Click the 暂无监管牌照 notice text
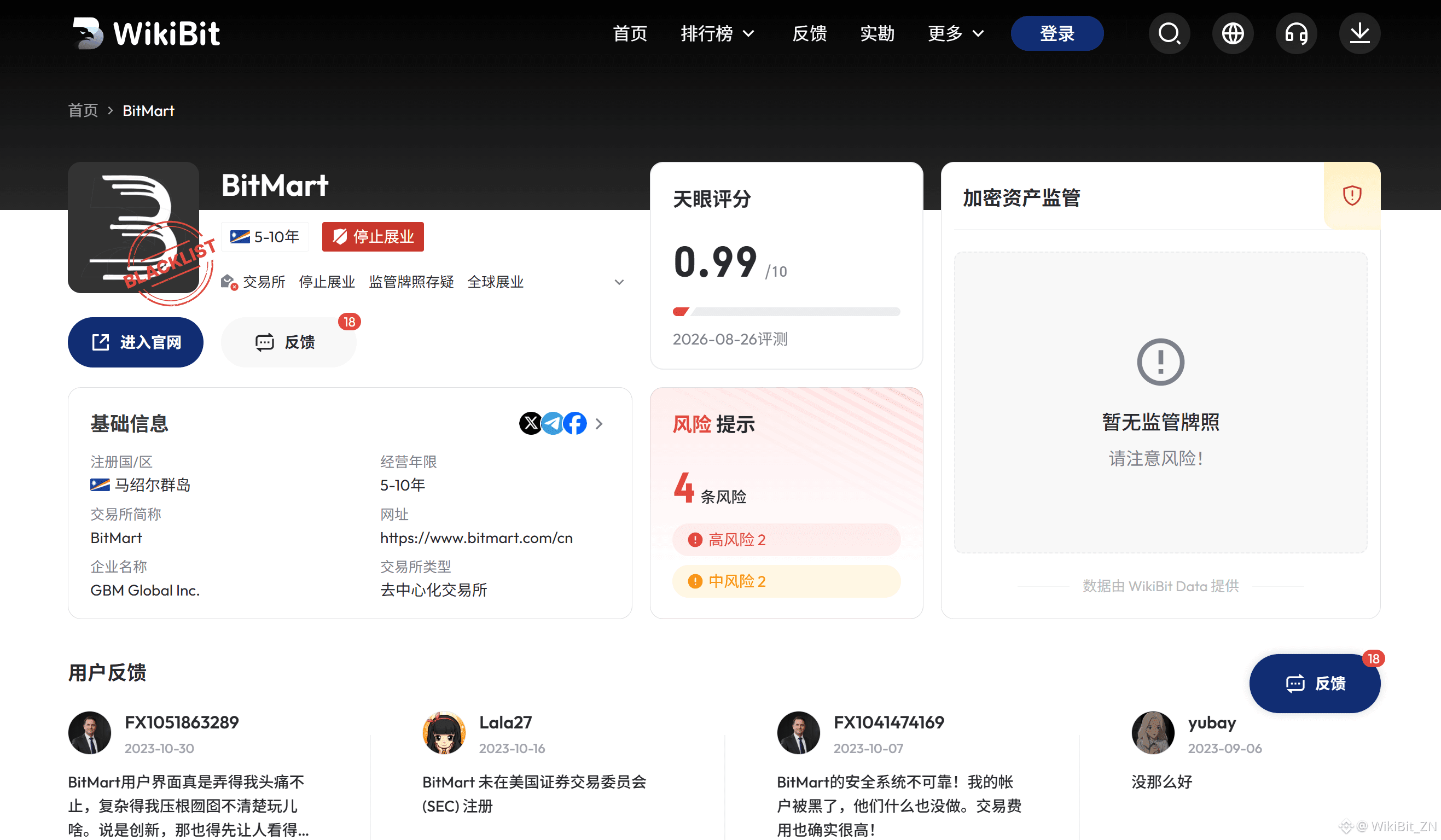This screenshot has height=840, width=1441. pyautogui.click(x=1161, y=422)
